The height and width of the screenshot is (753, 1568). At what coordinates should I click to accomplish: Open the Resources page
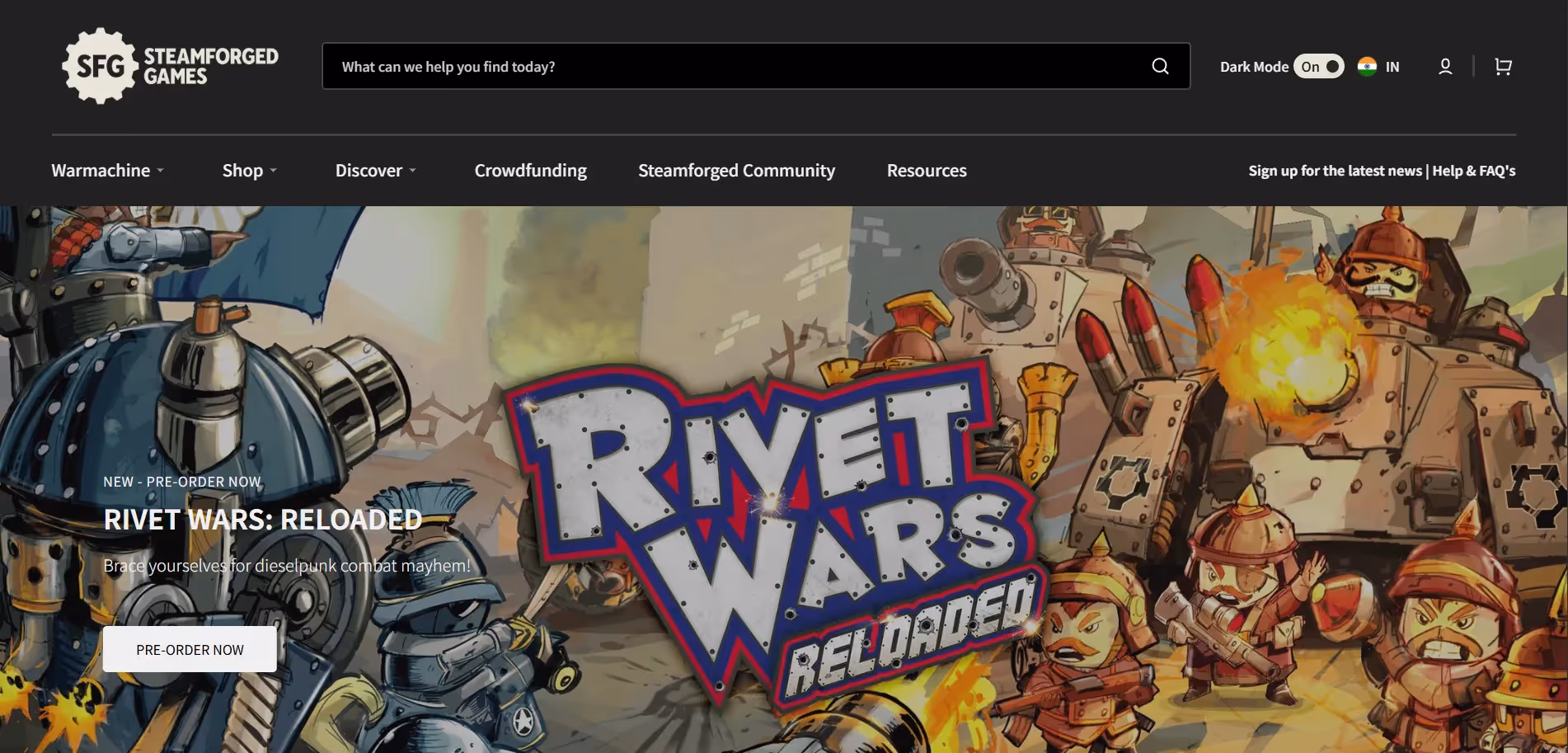pos(927,171)
